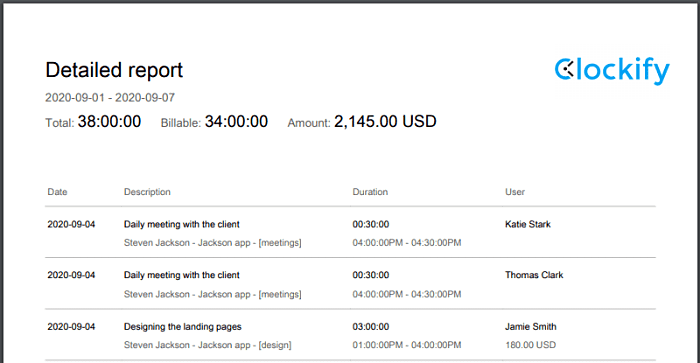Image resolution: width=700 pixels, height=363 pixels.
Task: Select the date in Katie Stark's row
Action: point(71,224)
